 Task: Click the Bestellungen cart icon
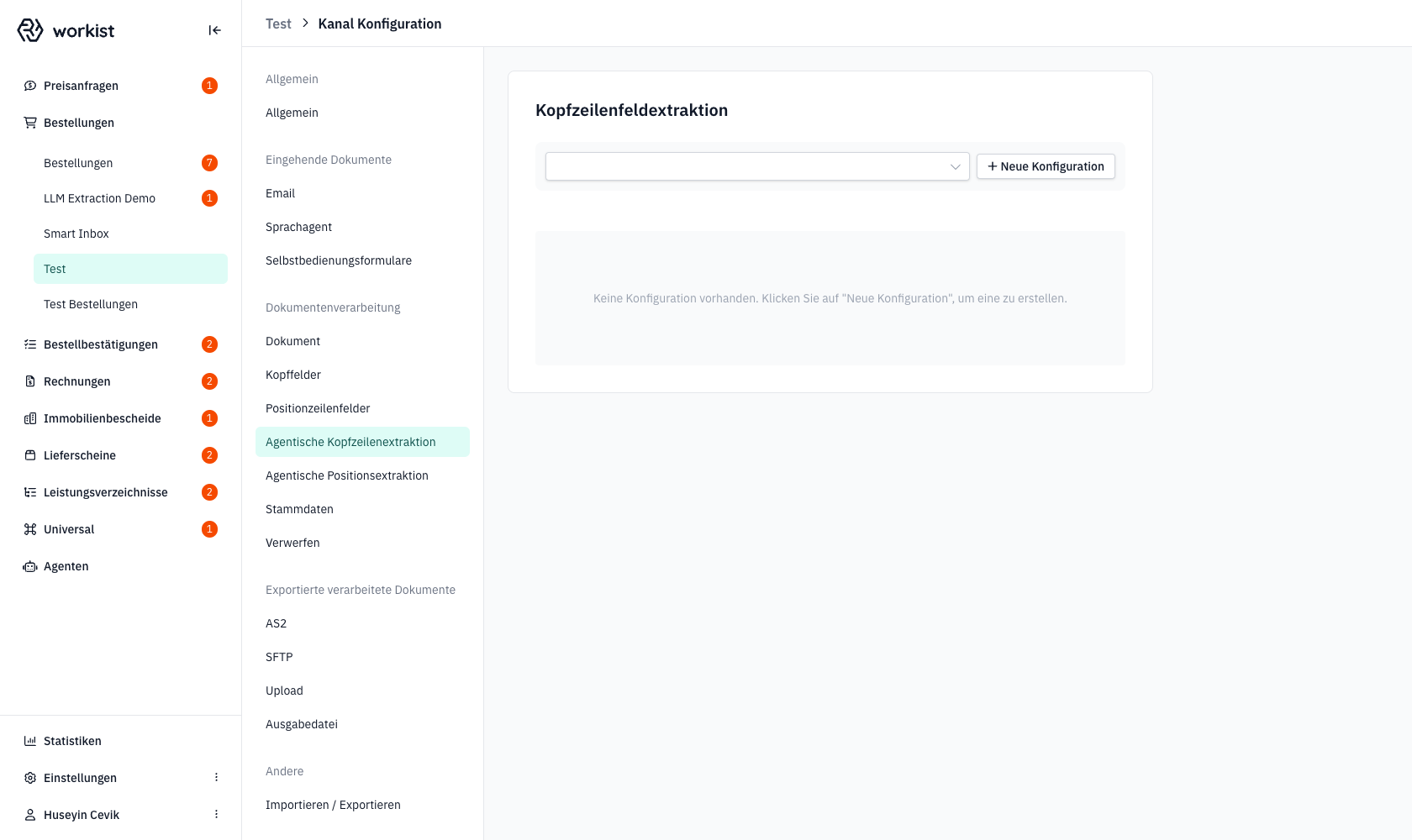(x=30, y=123)
